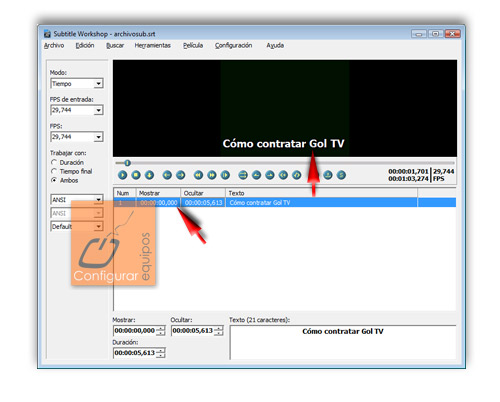Image resolution: width=500 pixels, height=402 pixels.
Task: Minimize the Subtitle Workshop window
Action: pos(419,34)
